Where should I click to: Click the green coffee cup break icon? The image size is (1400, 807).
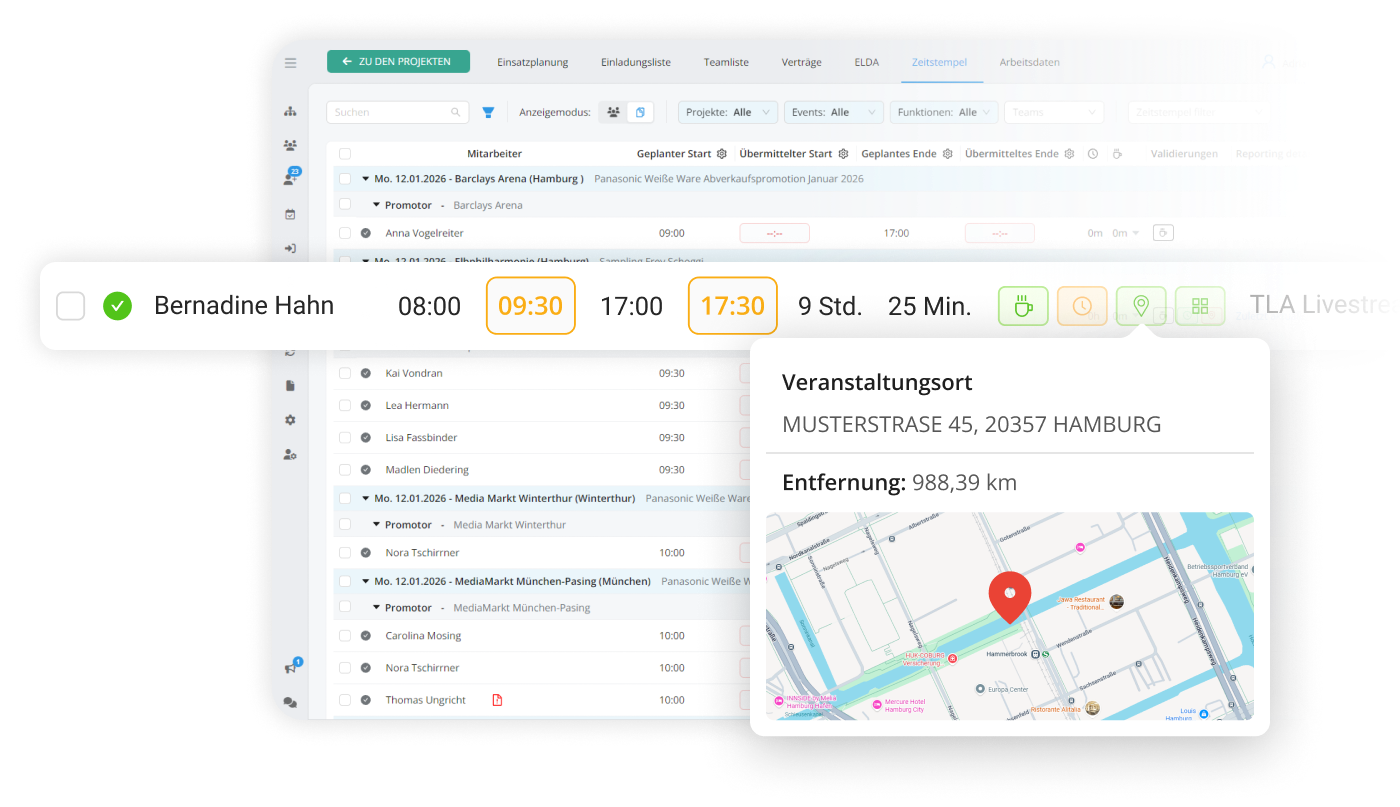click(1023, 306)
